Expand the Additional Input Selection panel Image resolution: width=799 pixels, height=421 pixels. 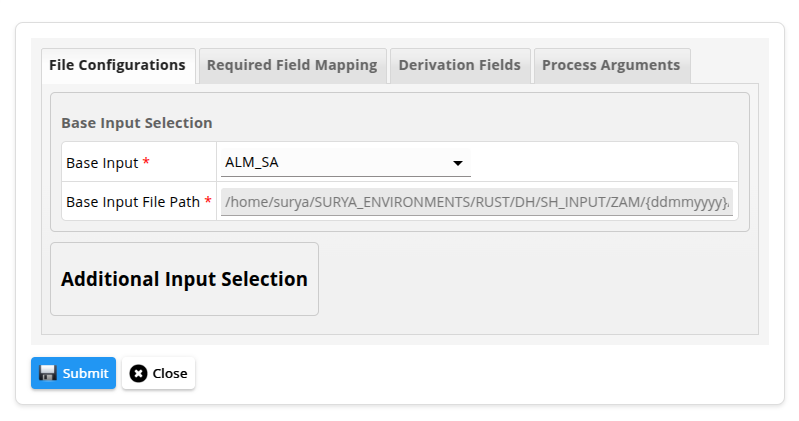184,279
